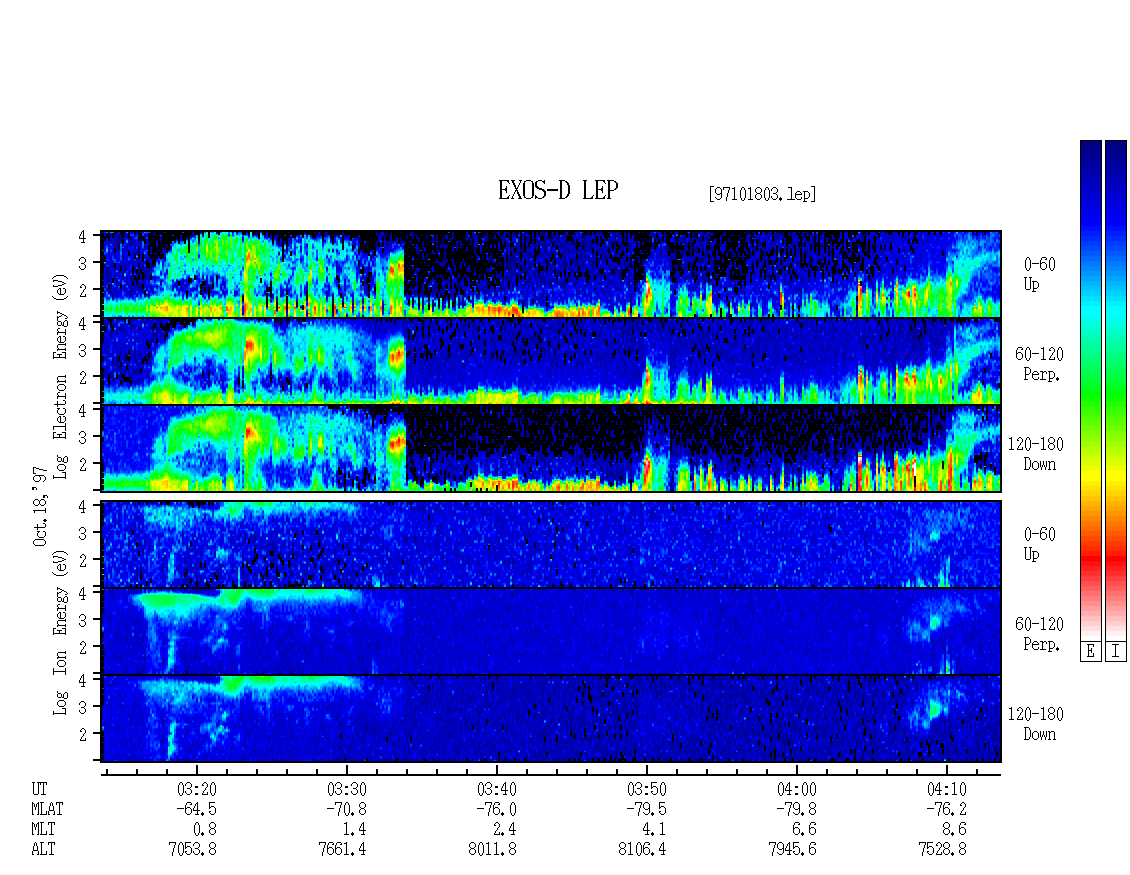1130x875 pixels.
Task: Click MLT value 4.1
Action: pos(654,830)
